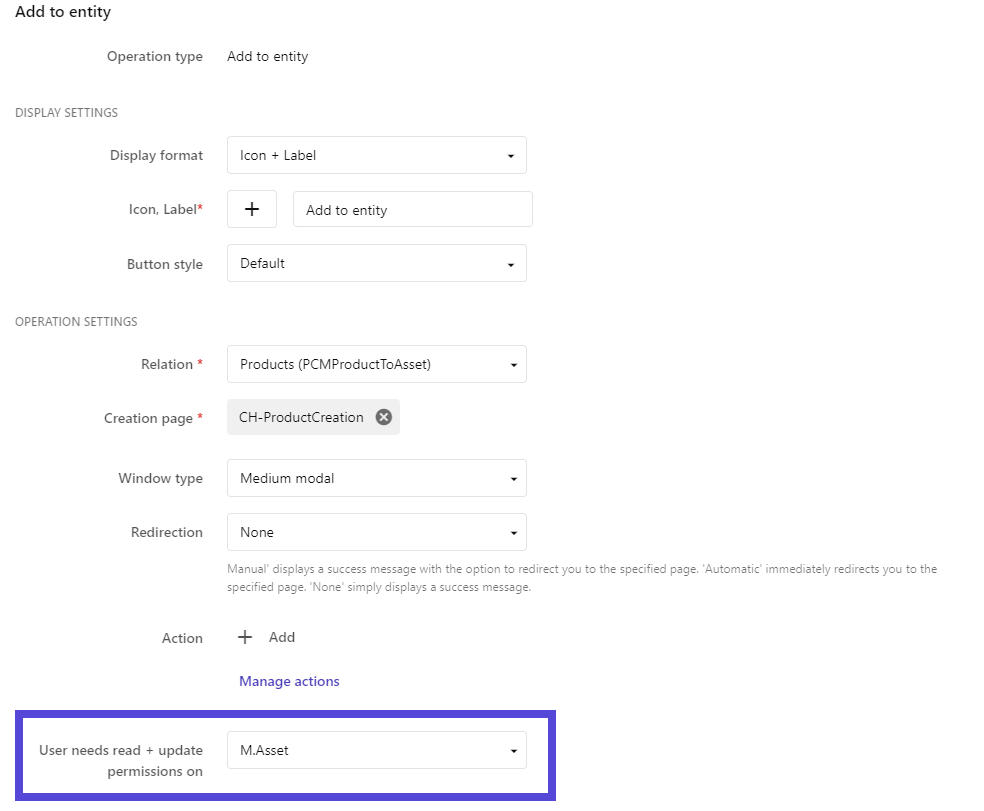The width and height of the screenshot is (984, 811).
Task: Open the Display format selector showing Icon + Label
Action: tap(377, 155)
